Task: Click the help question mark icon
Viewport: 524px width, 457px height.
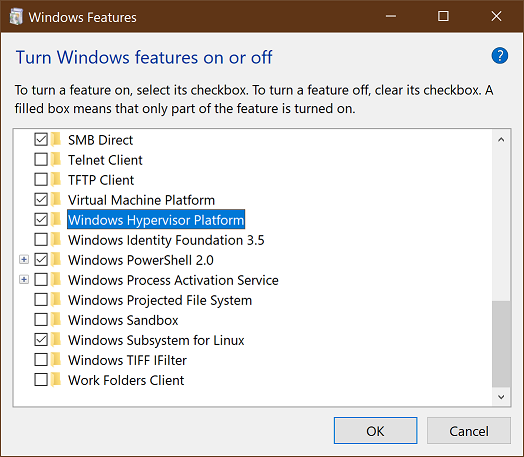Action: pyautogui.click(x=500, y=56)
